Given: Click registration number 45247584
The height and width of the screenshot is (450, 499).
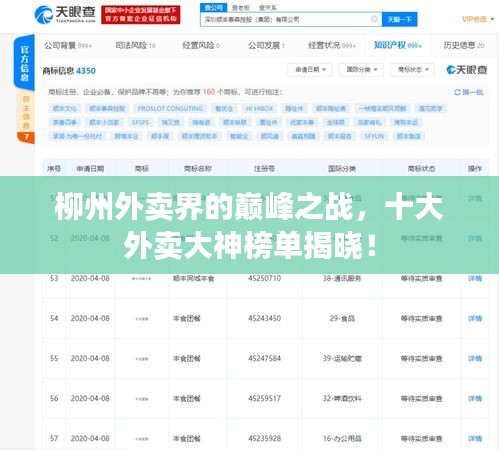Looking at the screenshot, I should pos(264,359).
